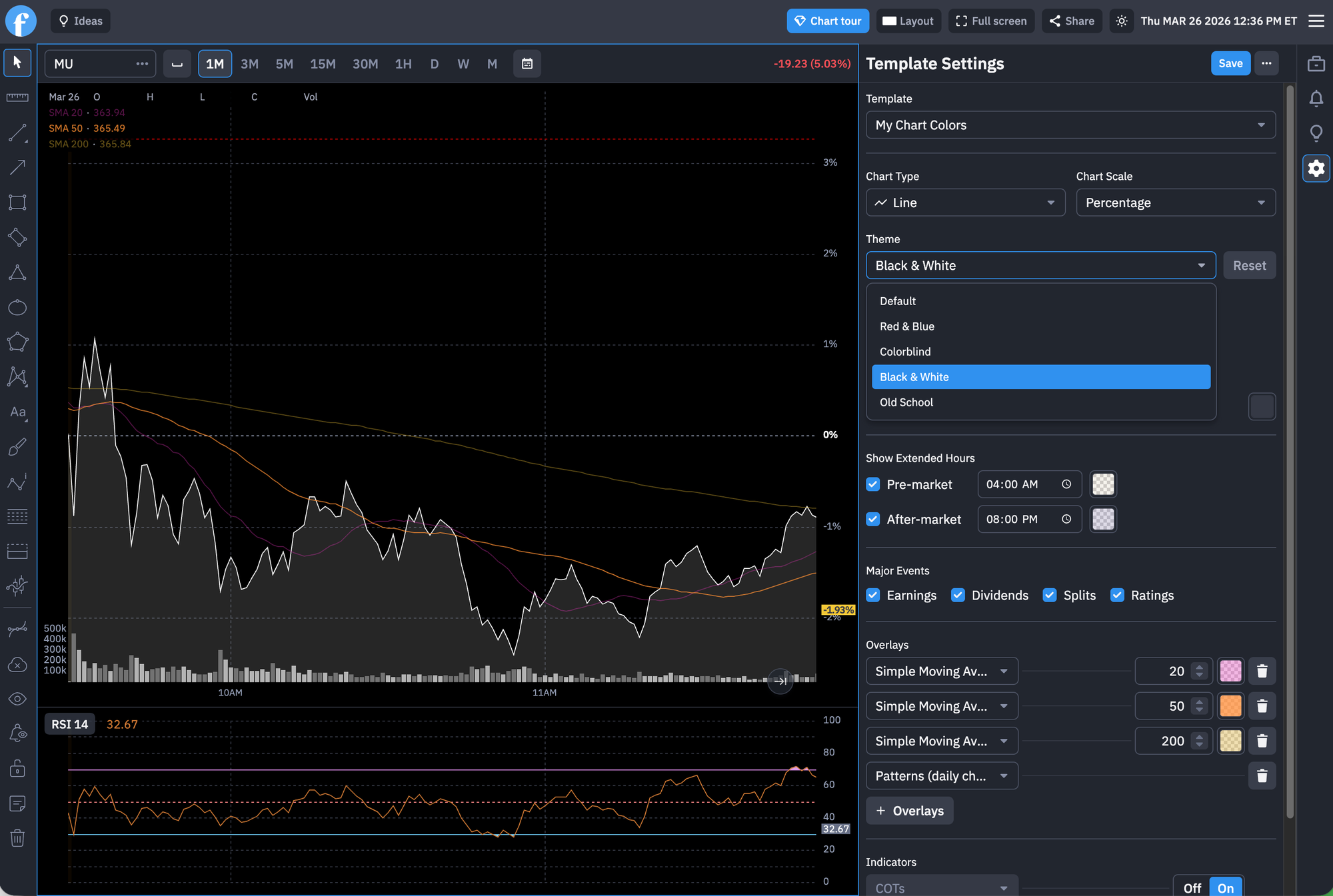This screenshot has width=1333, height=896.
Task: Open the calendar date range picker
Action: (527, 64)
